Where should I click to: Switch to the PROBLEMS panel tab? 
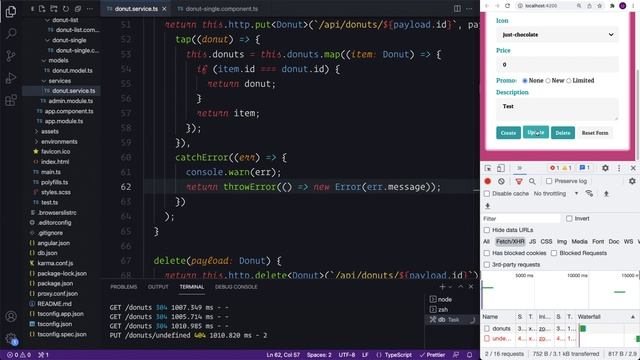click(x=124, y=287)
